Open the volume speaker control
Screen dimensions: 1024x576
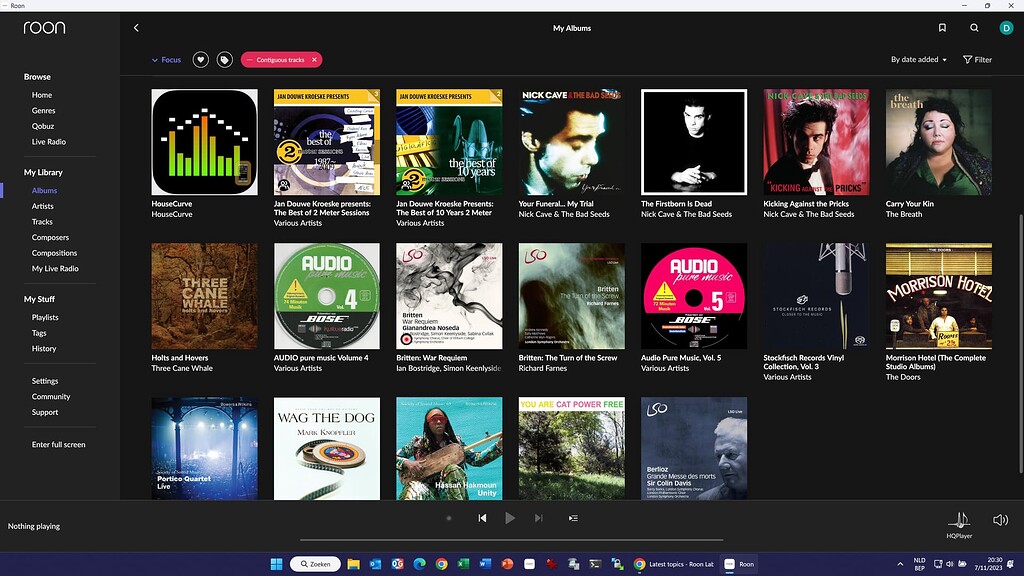pos(1000,518)
